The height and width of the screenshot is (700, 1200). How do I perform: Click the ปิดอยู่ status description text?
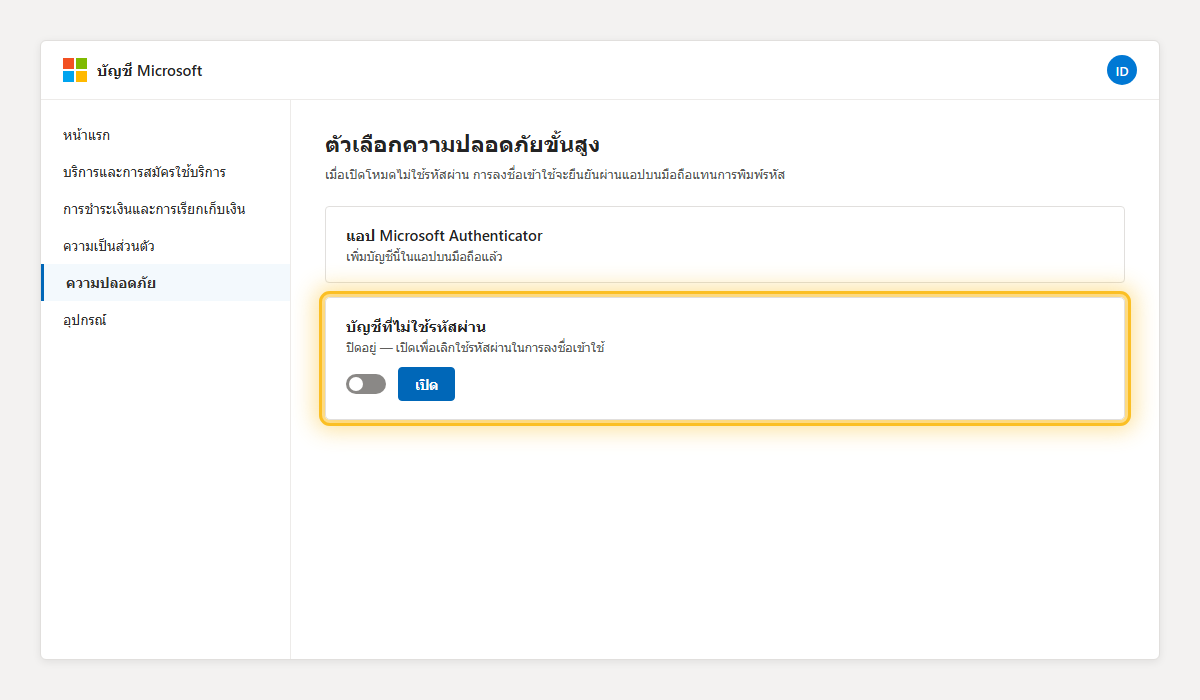(x=475, y=348)
